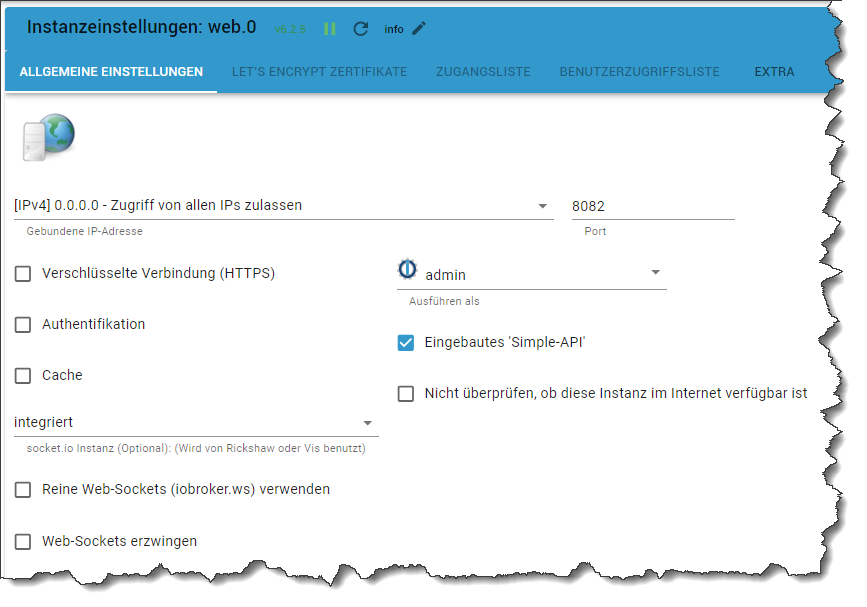Enable Verschlüsselte Verbindung (HTTPS) checkbox
Screen dimensions: 867x607
(x=23, y=274)
